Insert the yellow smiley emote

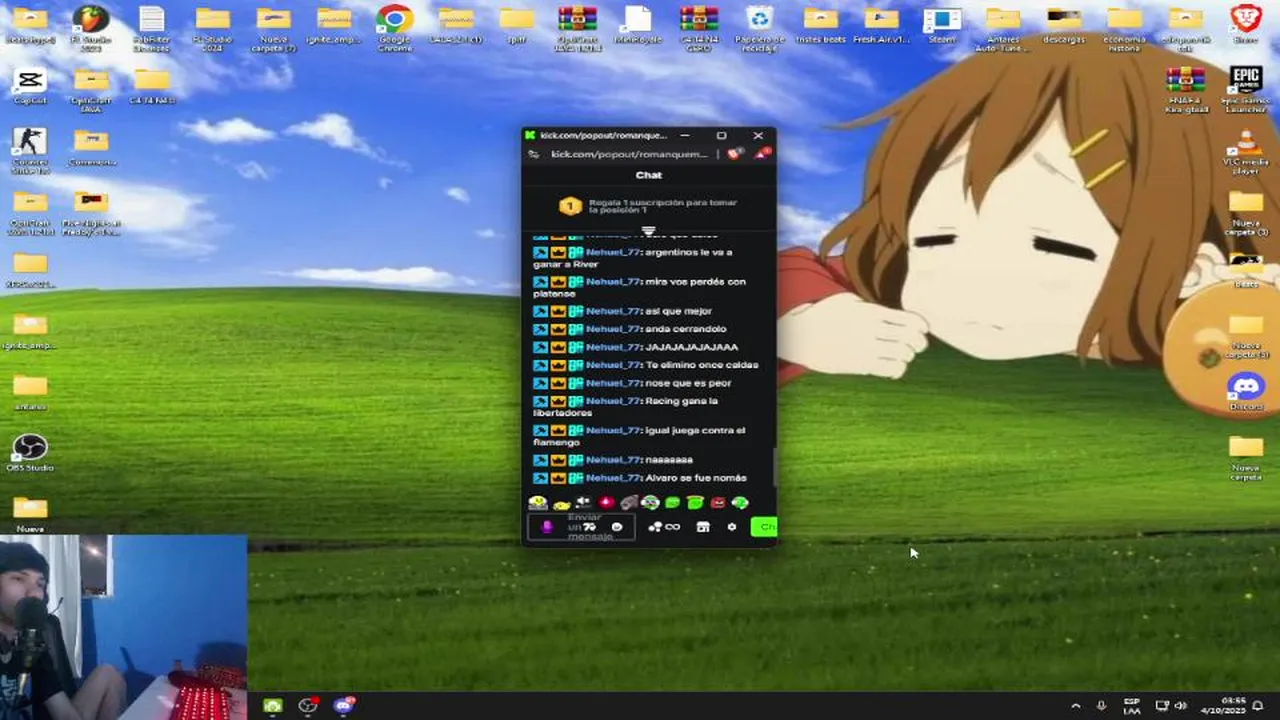[538, 503]
